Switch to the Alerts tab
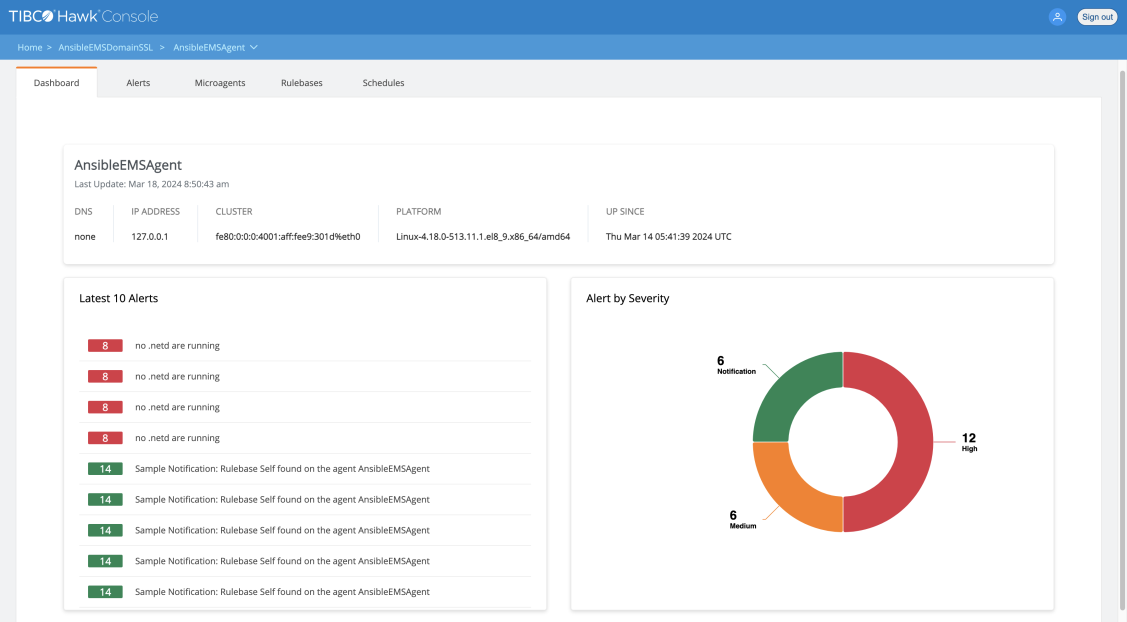The width and height of the screenshot is (1127, 622). [138, 83]
